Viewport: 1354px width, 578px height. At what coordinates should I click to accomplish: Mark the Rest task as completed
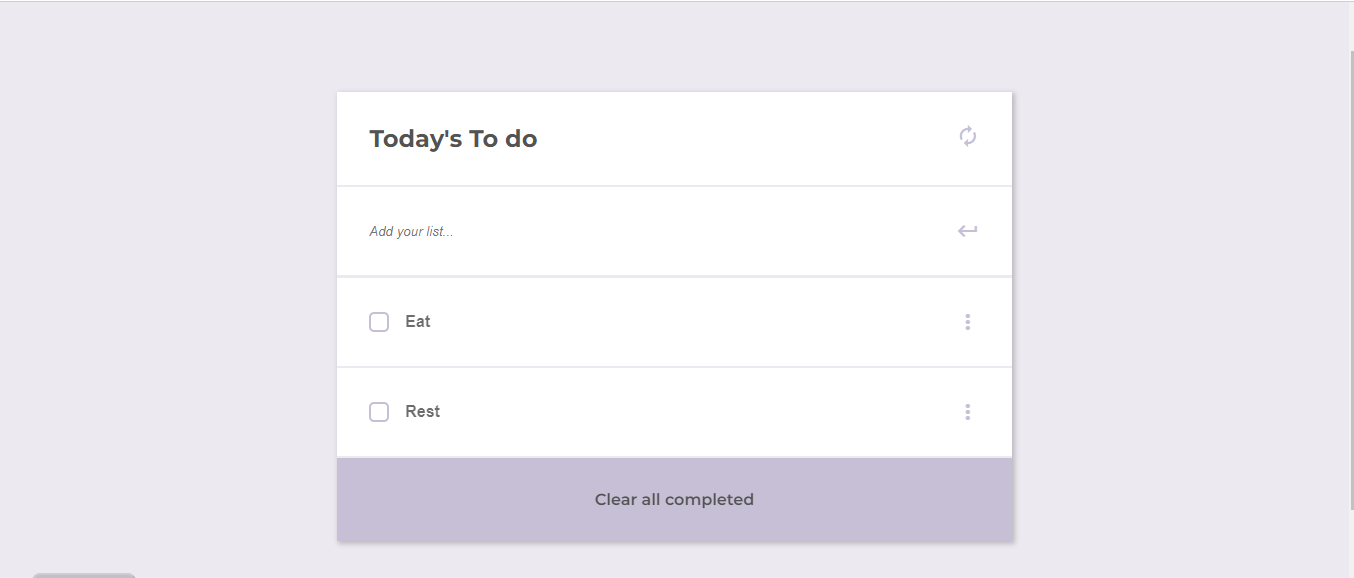379,412
